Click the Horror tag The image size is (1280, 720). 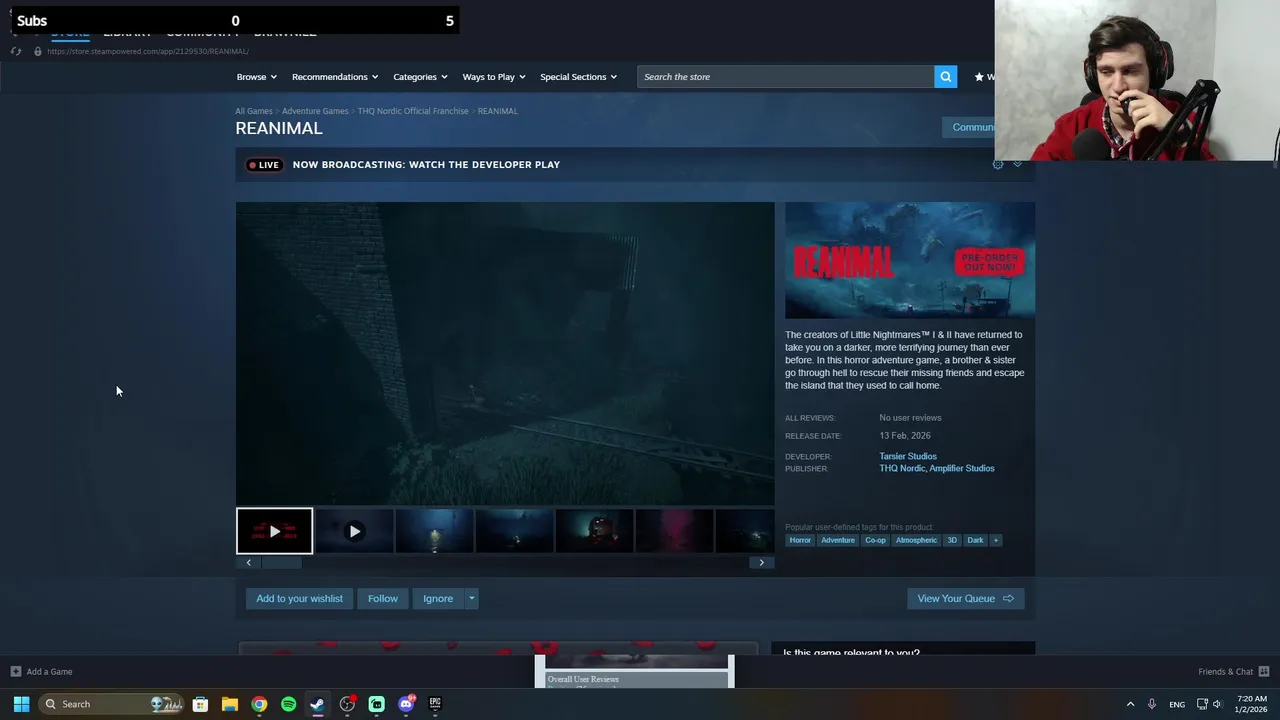(x=800, y=540)
